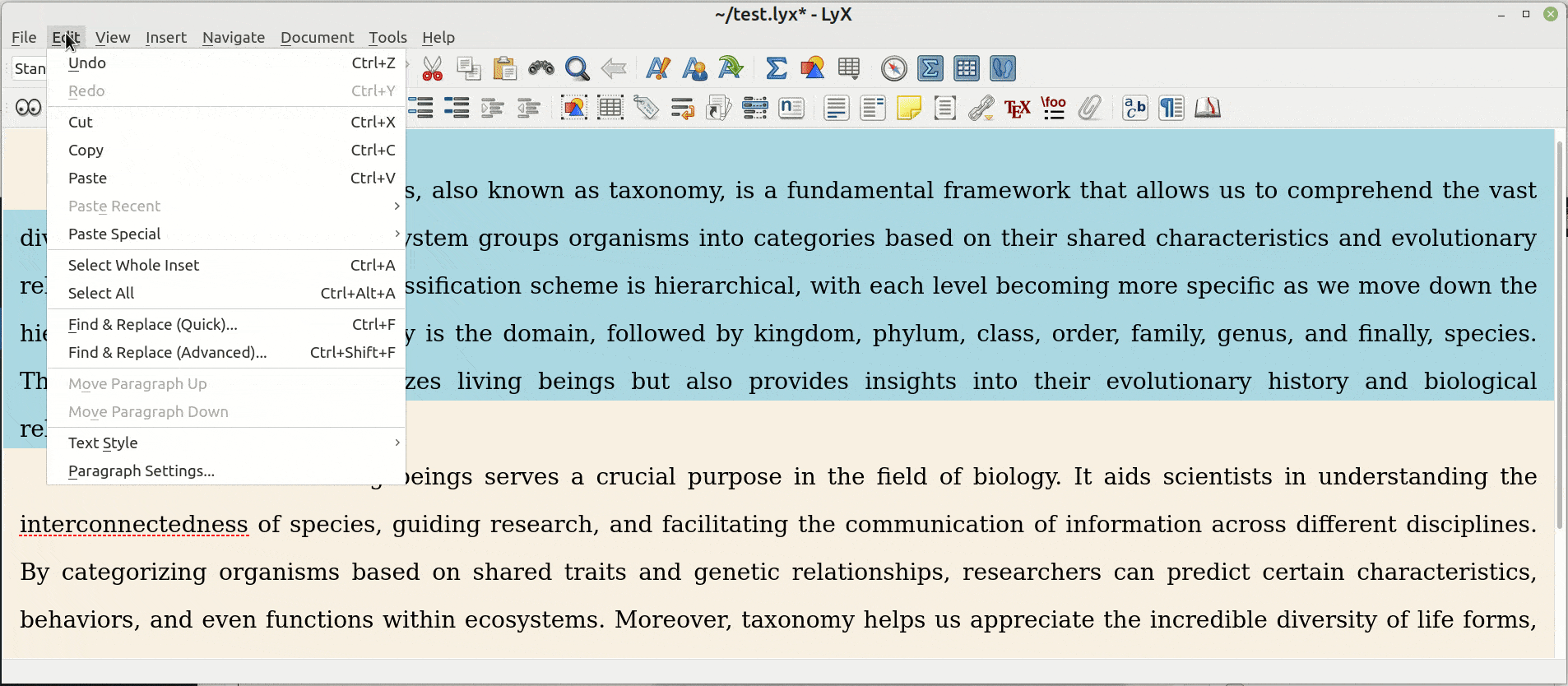Insert math macro \foo icon

(x=1054, y=108)
